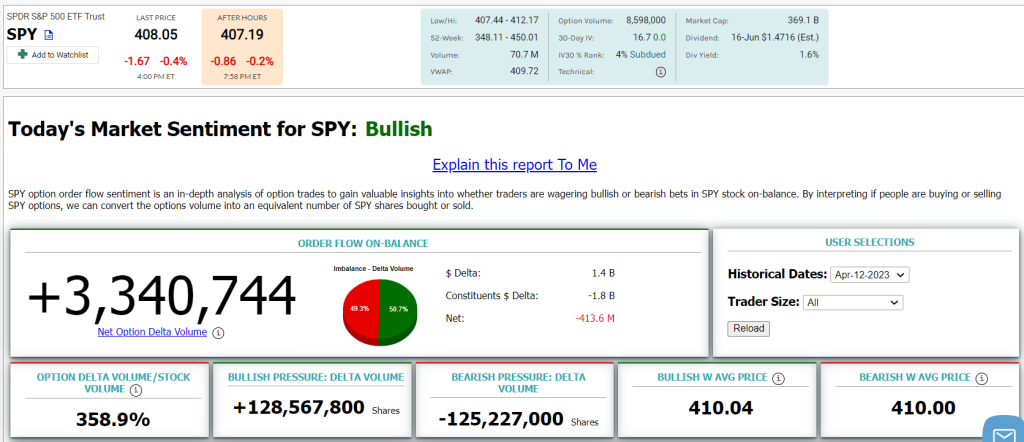This screenshot has width=1024, height=442.
Task: Click the Reload button
Action: pos(748,328)
